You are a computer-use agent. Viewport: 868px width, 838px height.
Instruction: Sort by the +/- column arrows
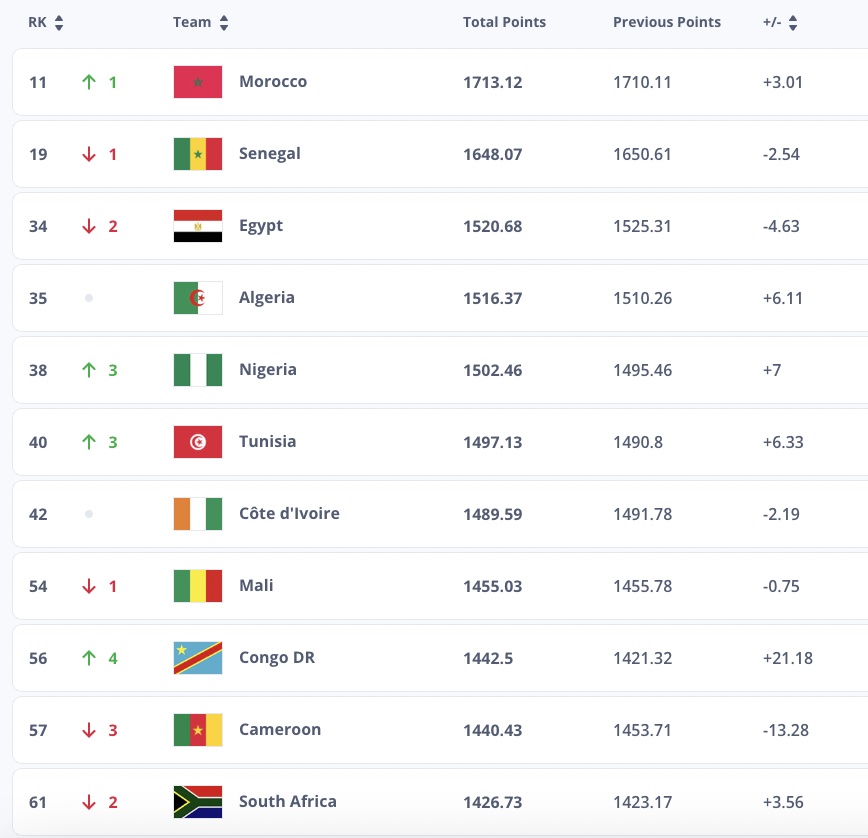[x=792, y=23]
